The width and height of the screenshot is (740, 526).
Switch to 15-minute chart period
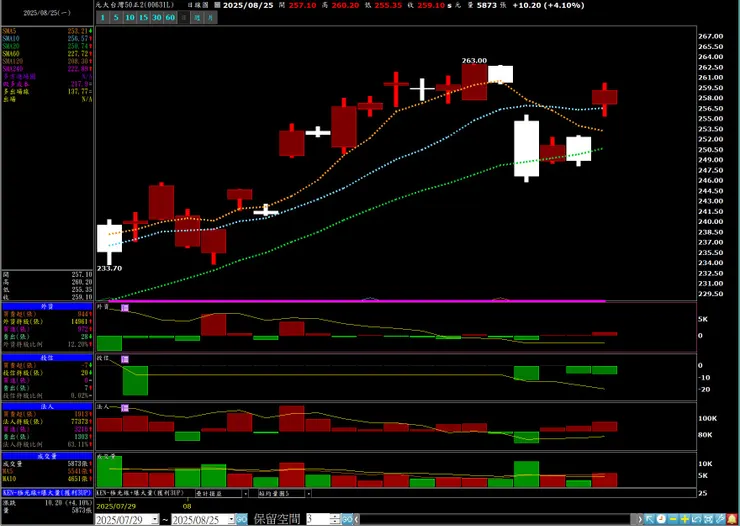143,18
